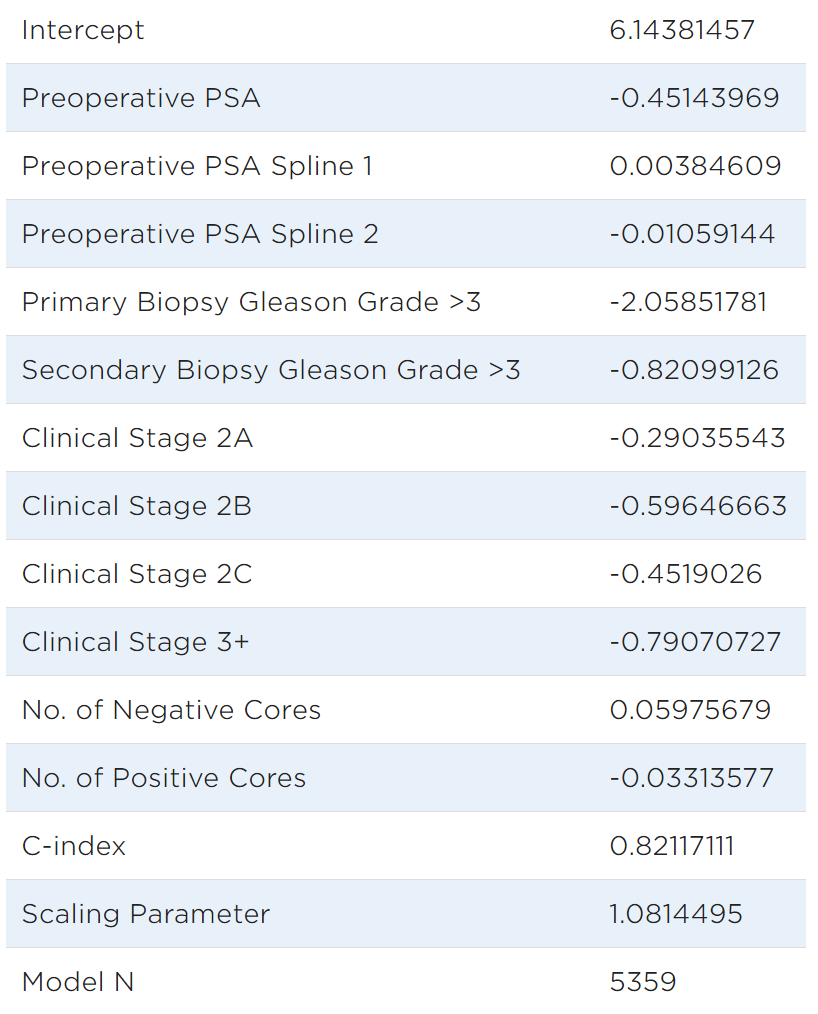Select the Model N value 5359
Screen dimensions: 818x1014
click(643, 982)
